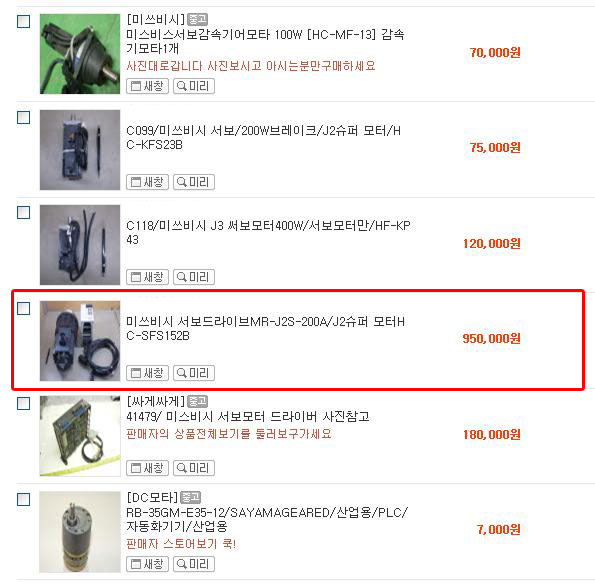Screen dimensions: 595x585
Task: Check the box for the C118 HF-KP43 motor
Action: coord(24,212)
